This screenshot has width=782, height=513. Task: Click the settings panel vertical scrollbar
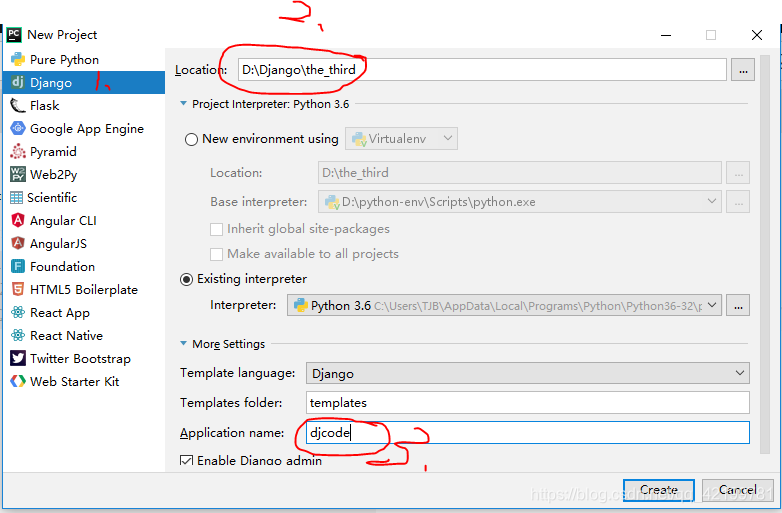[x=765, y=254]
